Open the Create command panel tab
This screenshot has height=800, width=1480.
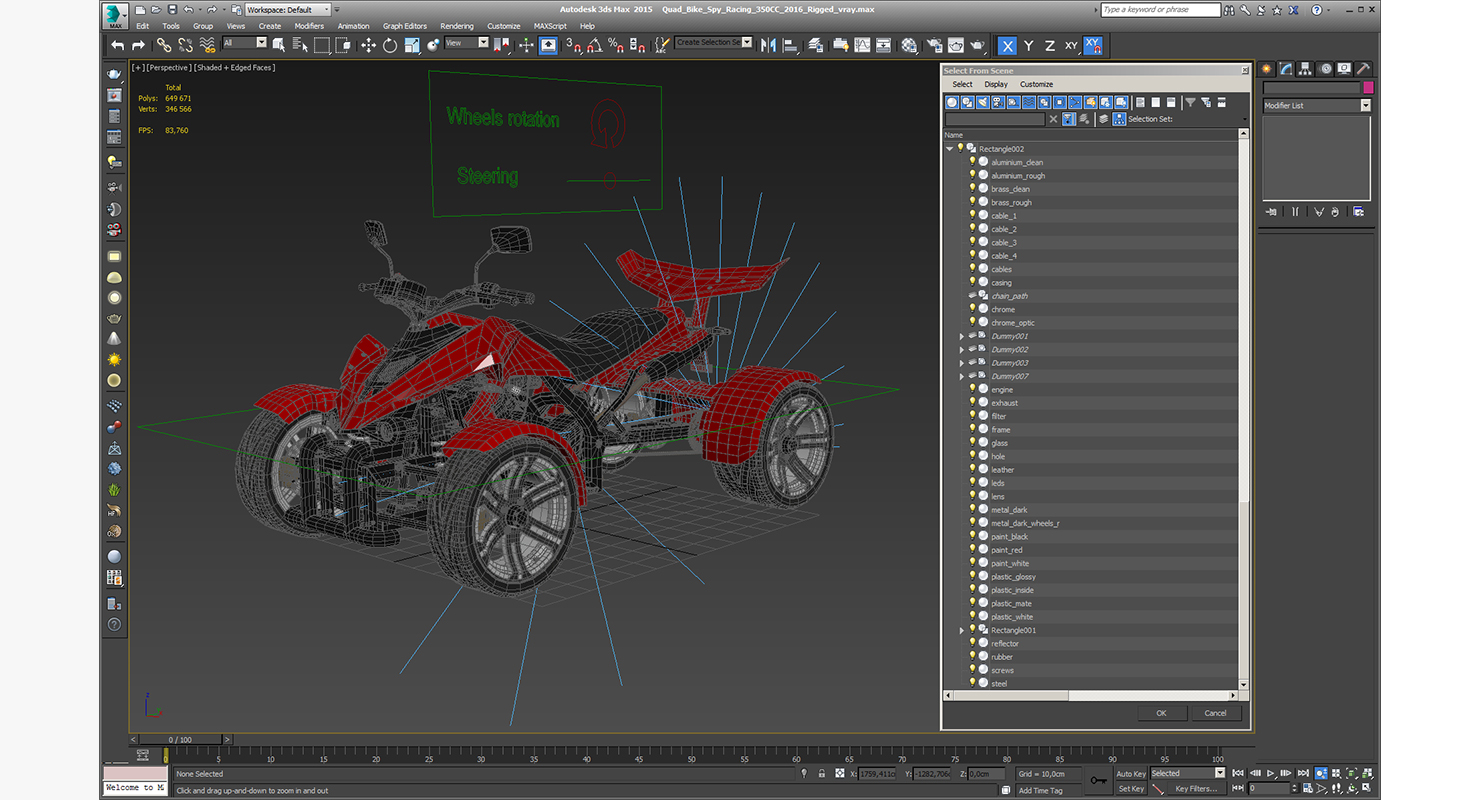point(1267,69)
